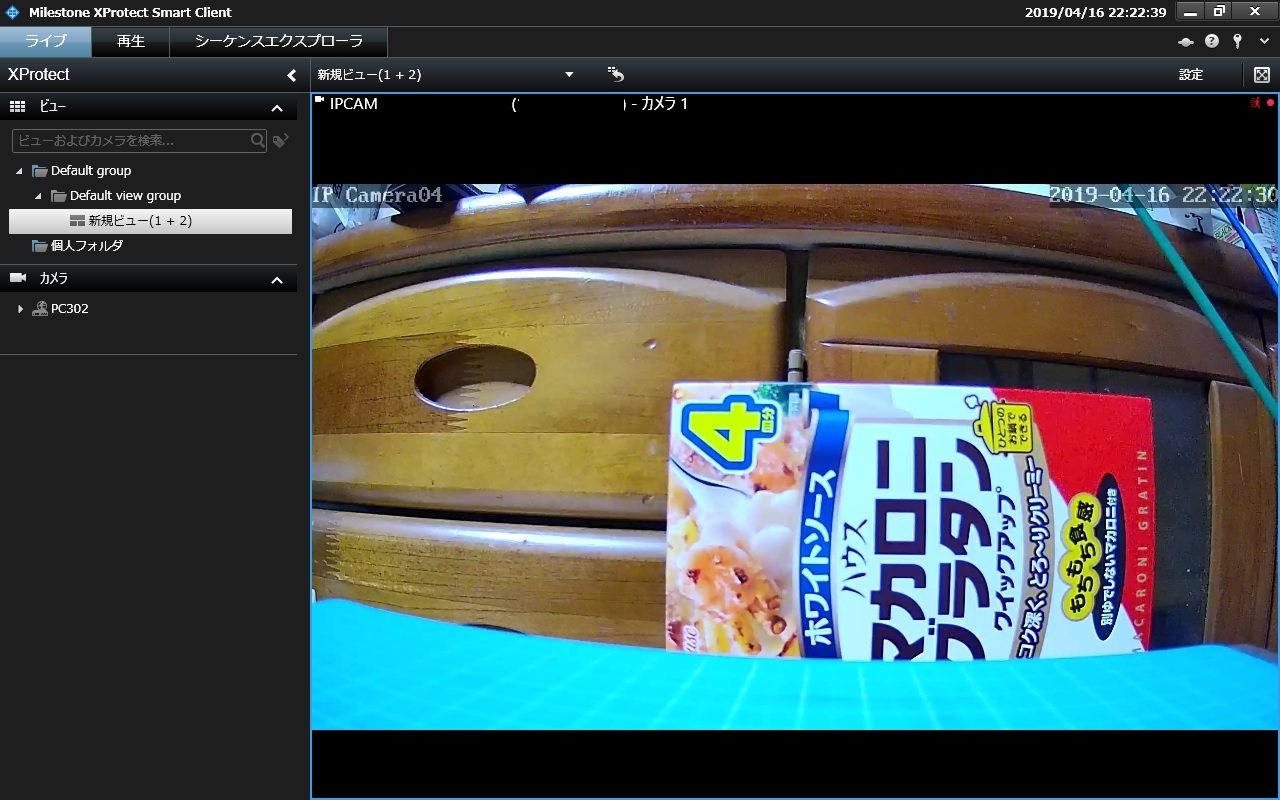Click the key (login) icon
Viewport: 1280px width, 800px height.
1237,41
